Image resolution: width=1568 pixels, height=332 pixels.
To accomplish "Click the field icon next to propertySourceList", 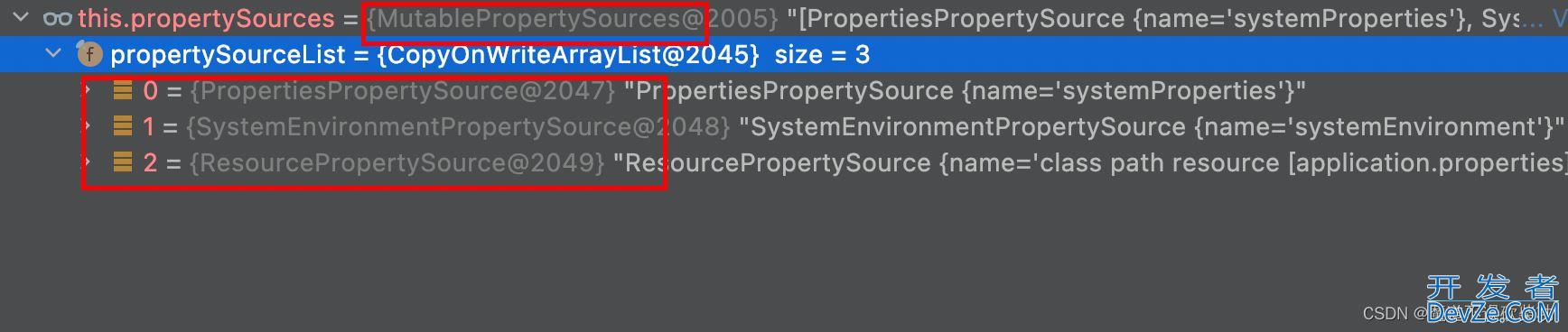I will tap(89, 55).
